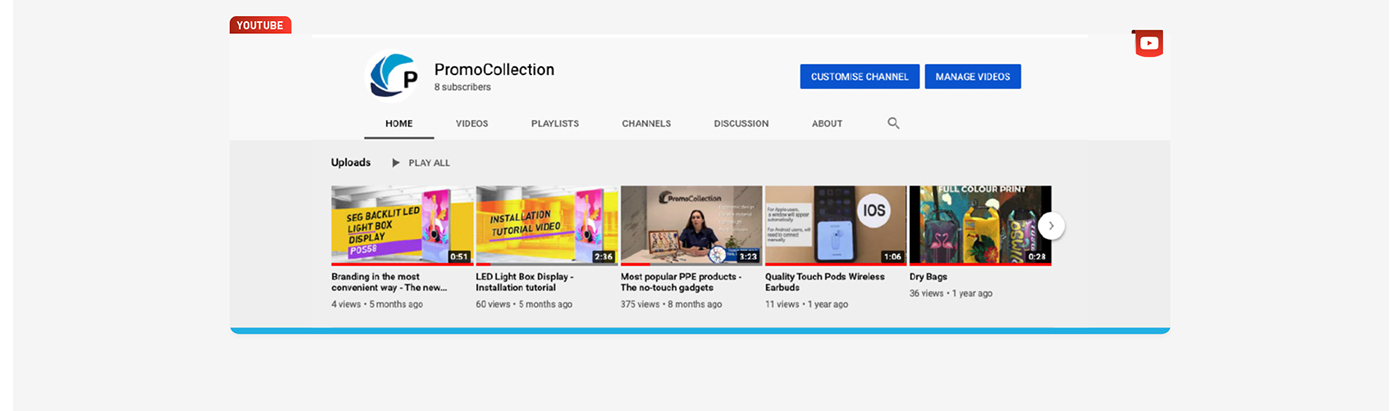
Task: Go to the Discussion tab
Action: pyautogui.click(x=741, y=124)
